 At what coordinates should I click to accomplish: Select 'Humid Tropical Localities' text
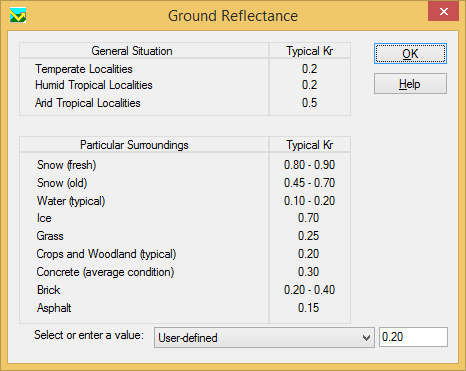point(94,85)
